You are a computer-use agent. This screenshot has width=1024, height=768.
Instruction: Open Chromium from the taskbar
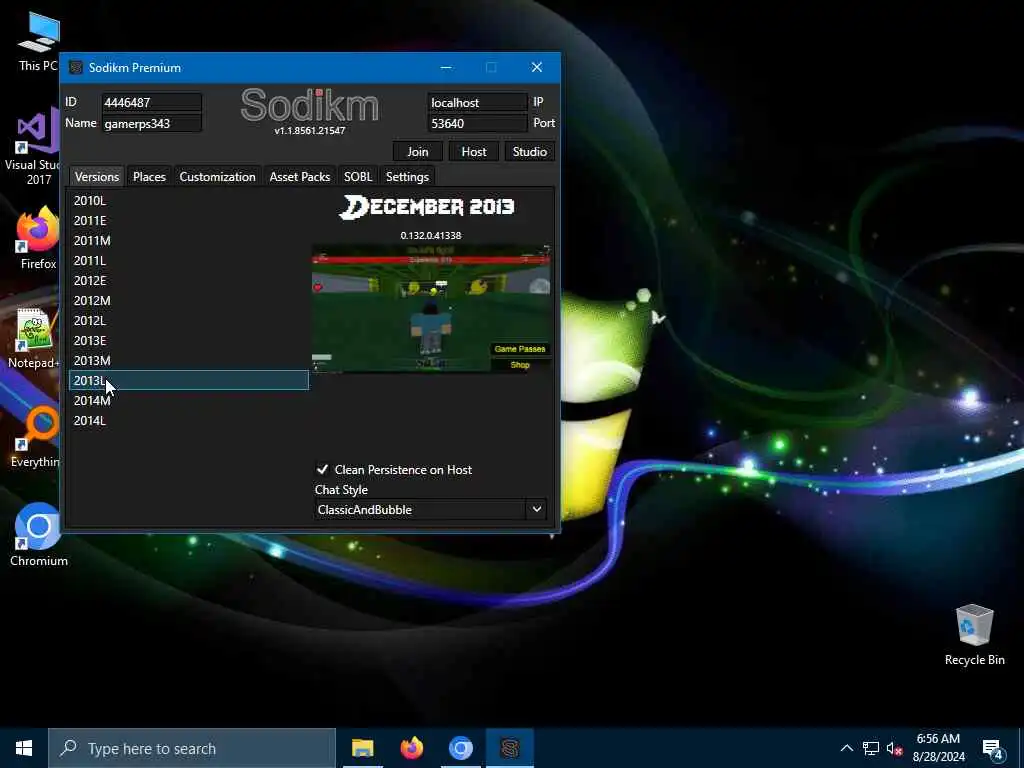(460, 748)
